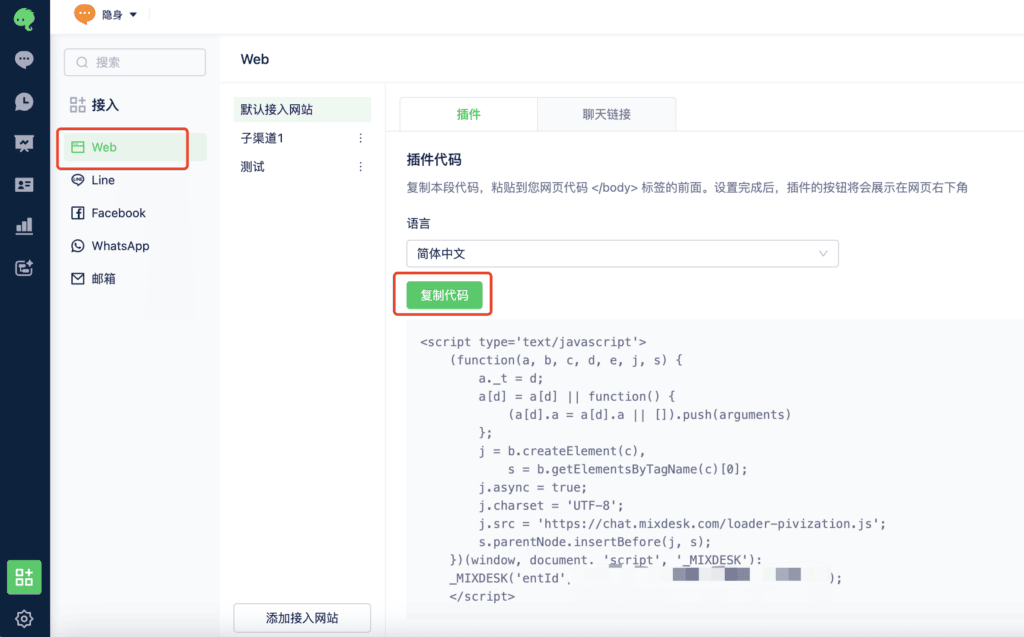Open the three-dot menu for 测试
This screenshot has height=637, width=1024.
coord(360,167)
